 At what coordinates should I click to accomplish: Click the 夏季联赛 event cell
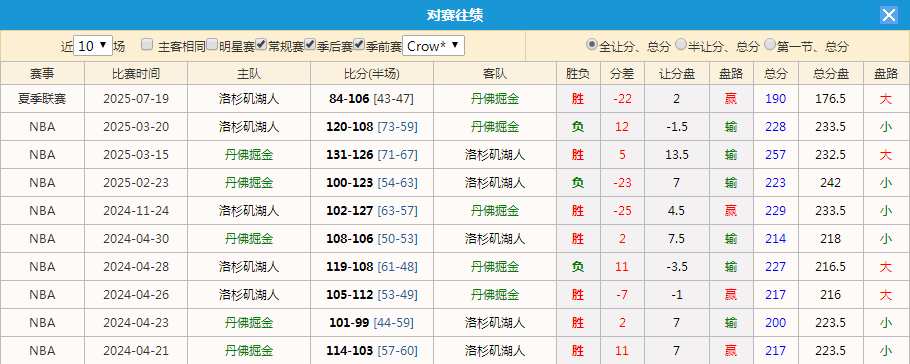[x=42, y=99]
